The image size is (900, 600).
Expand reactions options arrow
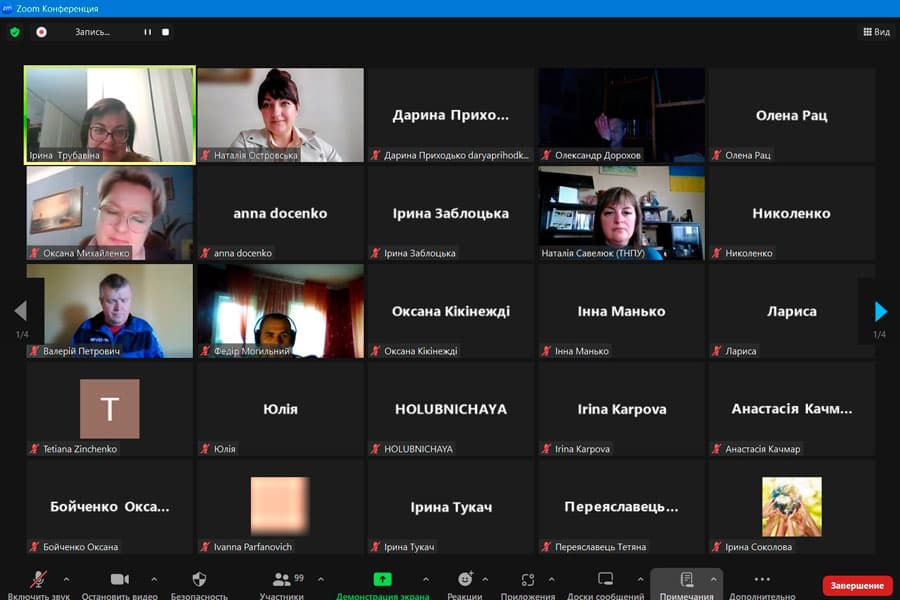click(x=485, y=579)
